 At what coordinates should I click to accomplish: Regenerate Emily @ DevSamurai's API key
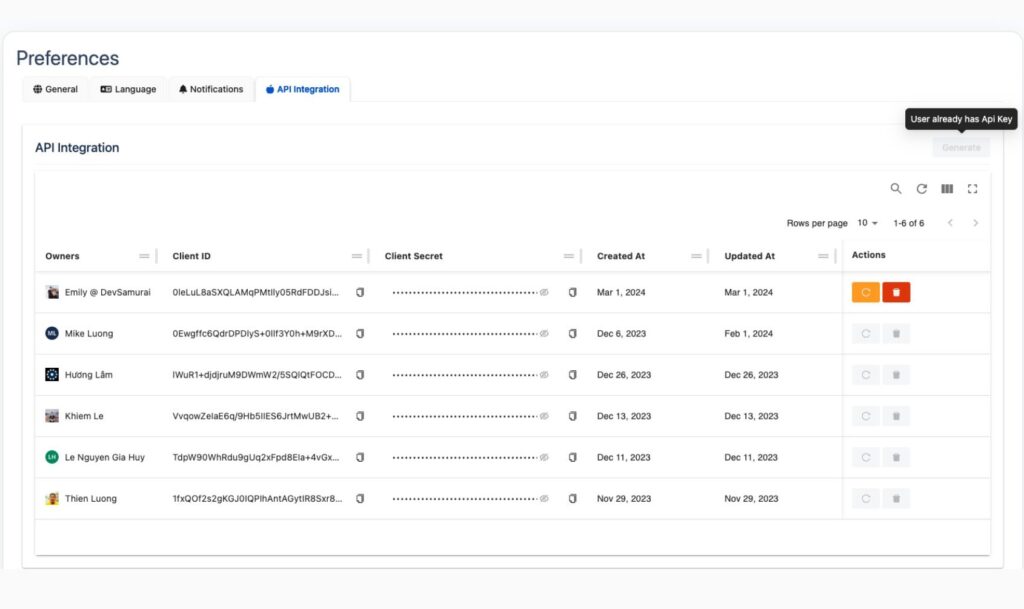click(866, 291)
